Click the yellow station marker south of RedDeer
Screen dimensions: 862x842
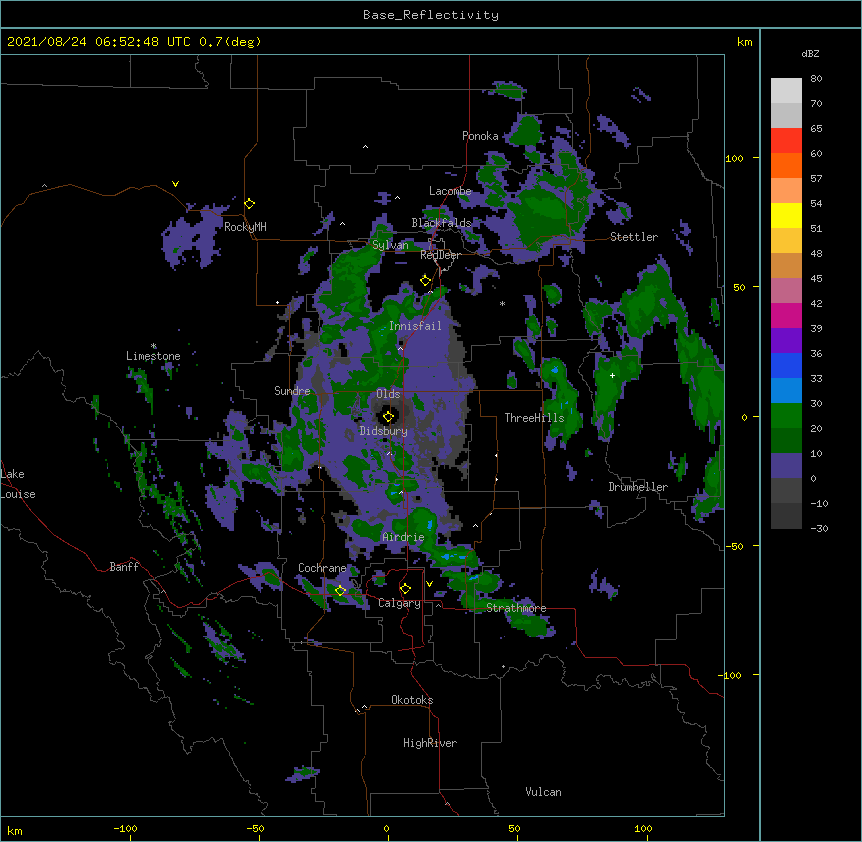[425, 281]
